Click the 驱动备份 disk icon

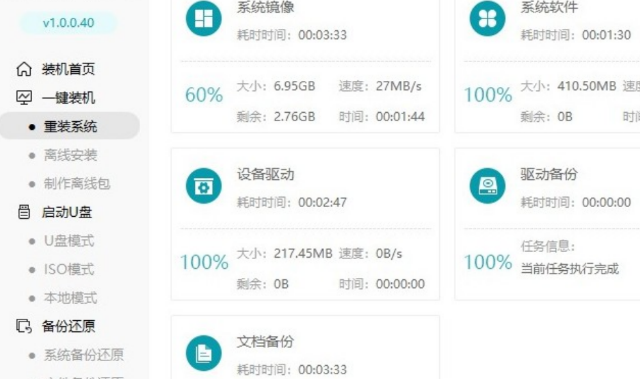pos(487,186)
